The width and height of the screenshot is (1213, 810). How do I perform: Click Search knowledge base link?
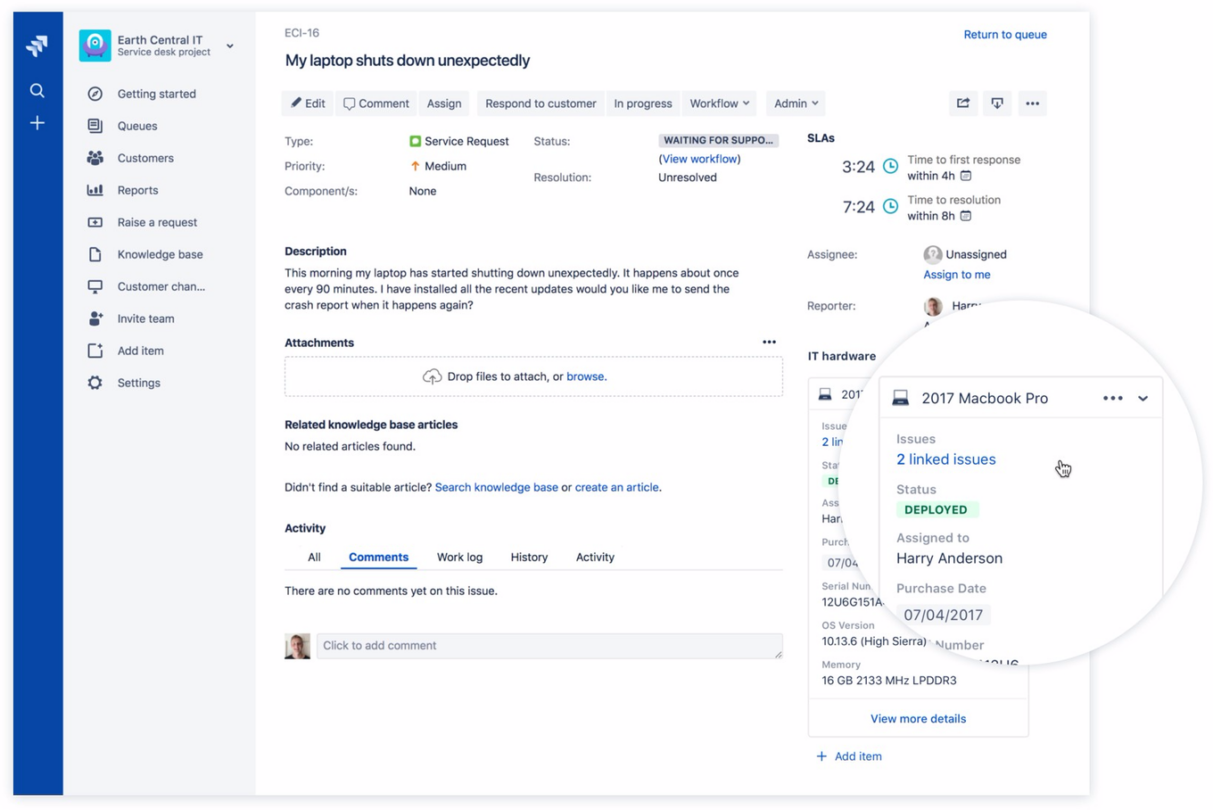coord(496,487)
